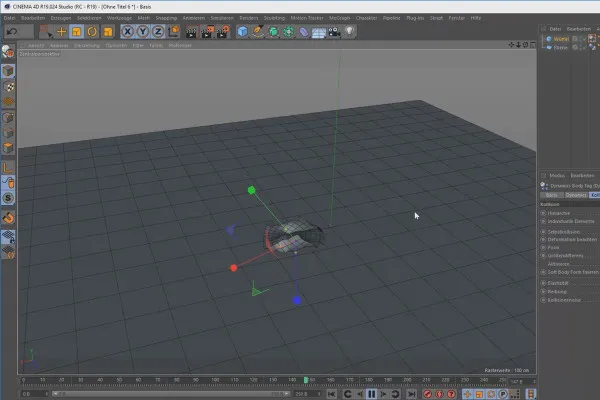Add a light object
Viewport: 600px width, 400px height.
[349, 32]
